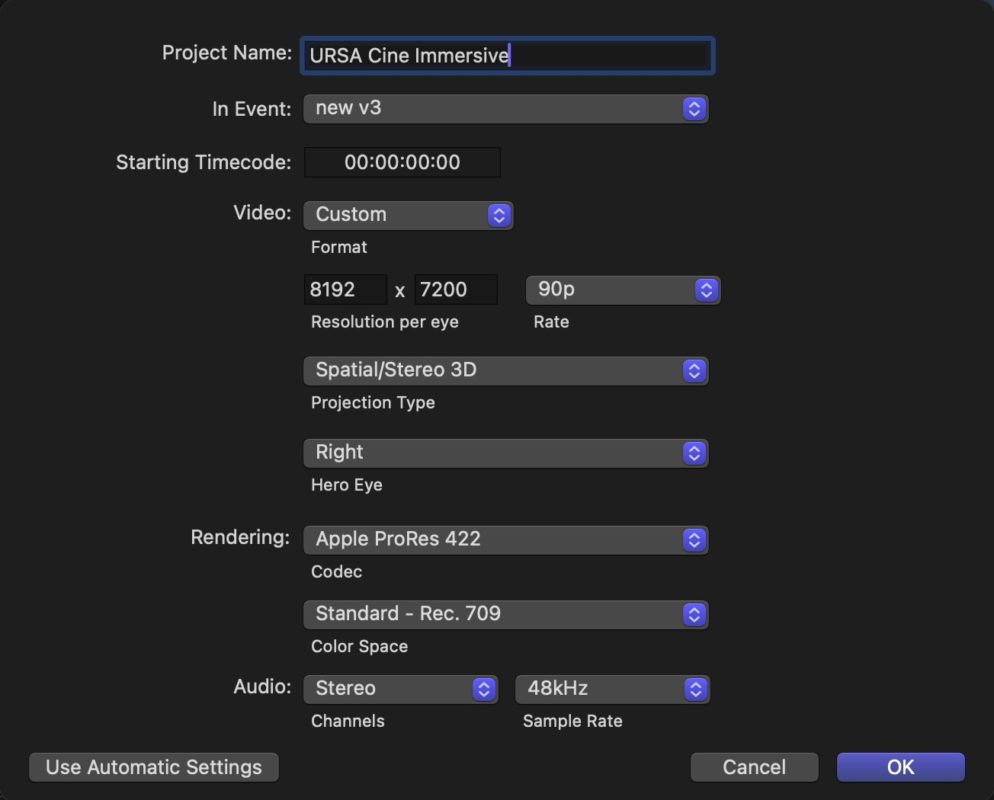Click Use Automatic Settings button
994x800 pixels.
tap(153, 767)
